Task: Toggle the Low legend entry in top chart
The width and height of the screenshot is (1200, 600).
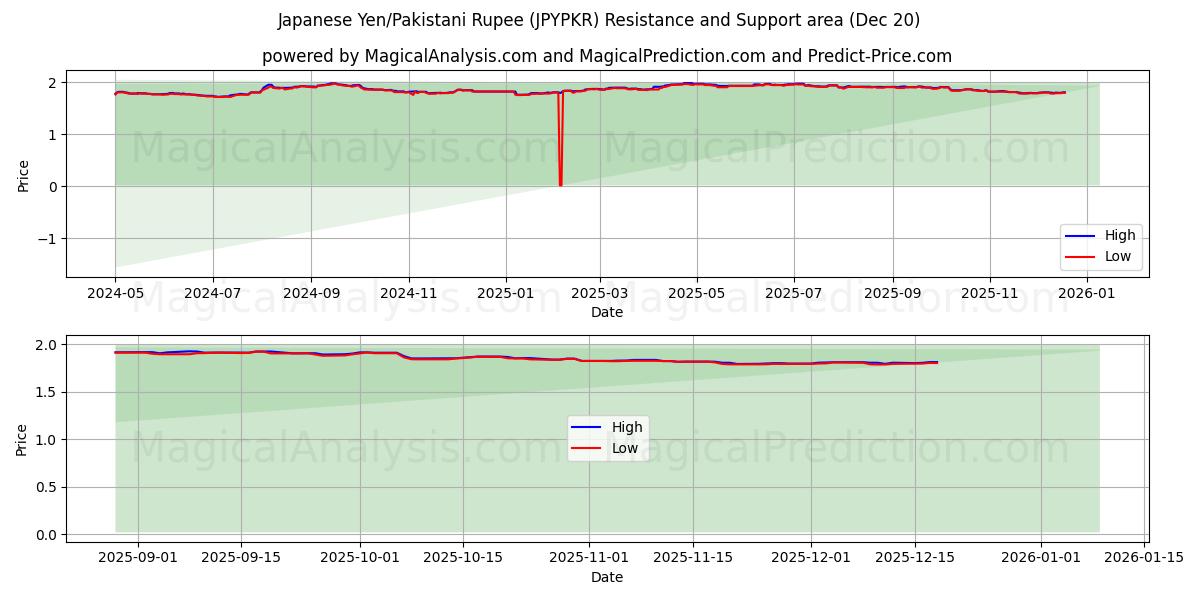Action: 1120,256
